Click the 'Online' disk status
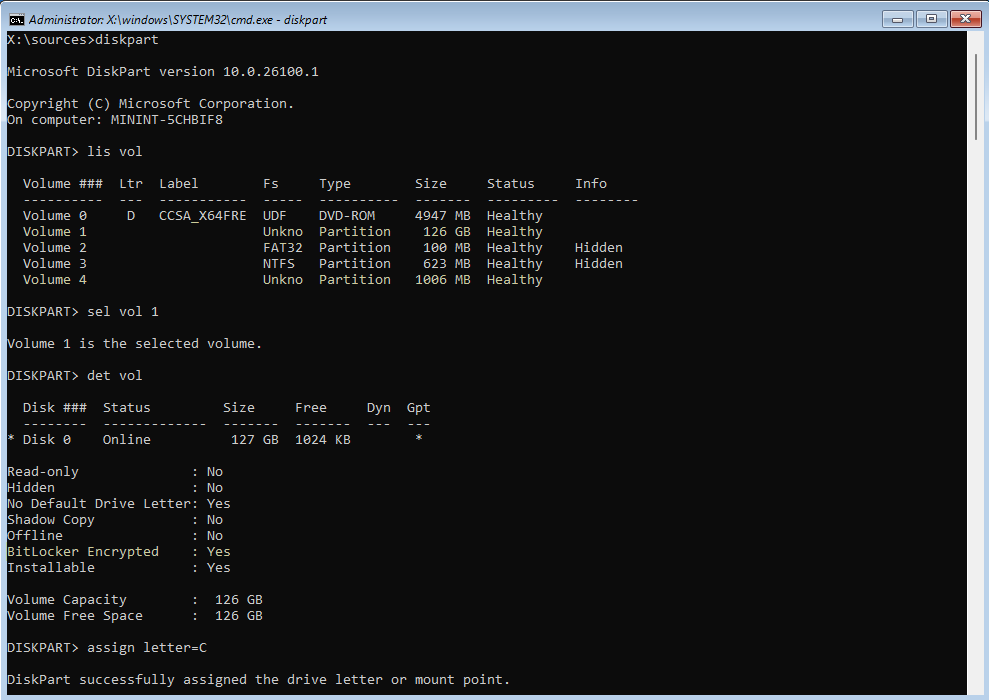Screen dimensions: 989x700 click(x=127, y=440)
